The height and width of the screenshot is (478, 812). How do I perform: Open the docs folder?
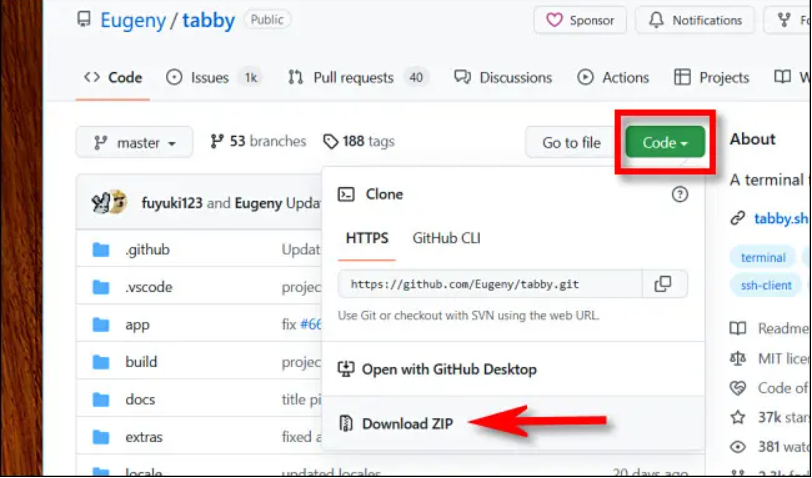pos(140,399)
